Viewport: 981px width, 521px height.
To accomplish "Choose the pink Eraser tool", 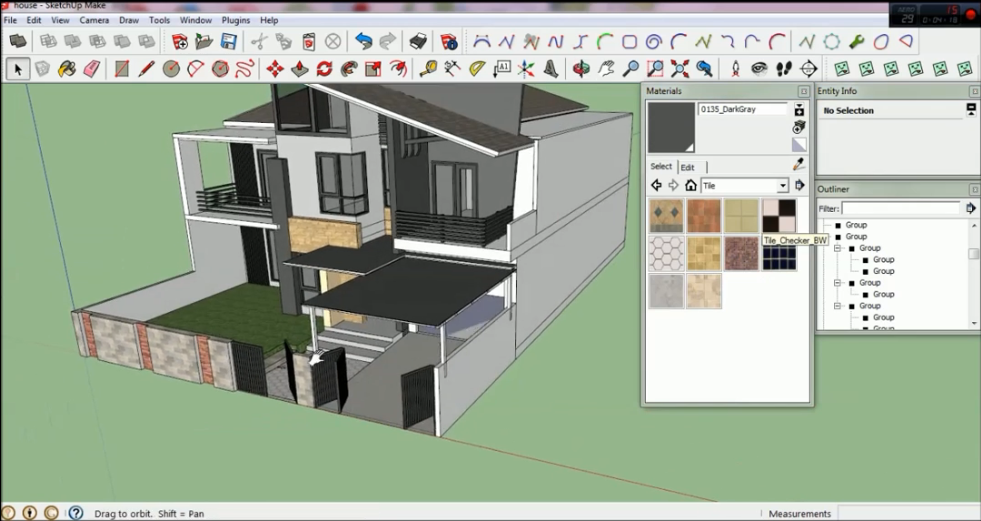I will pos(91,68).
